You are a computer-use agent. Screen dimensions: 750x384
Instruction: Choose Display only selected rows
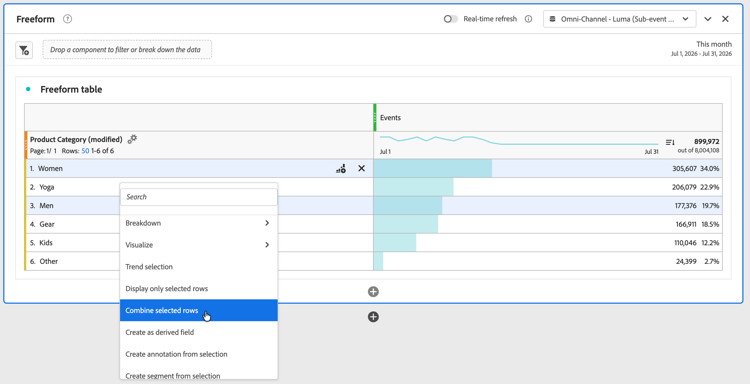click(199, 289)
